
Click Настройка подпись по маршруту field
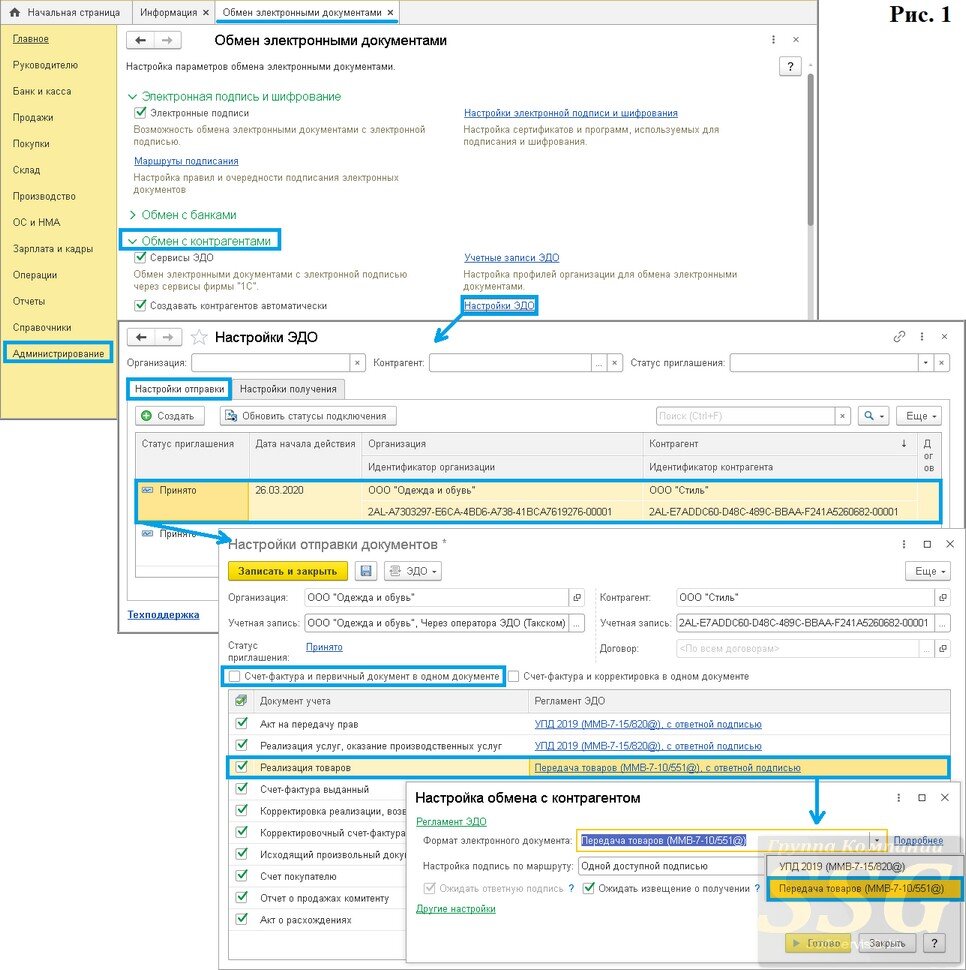tap(671, 866)
